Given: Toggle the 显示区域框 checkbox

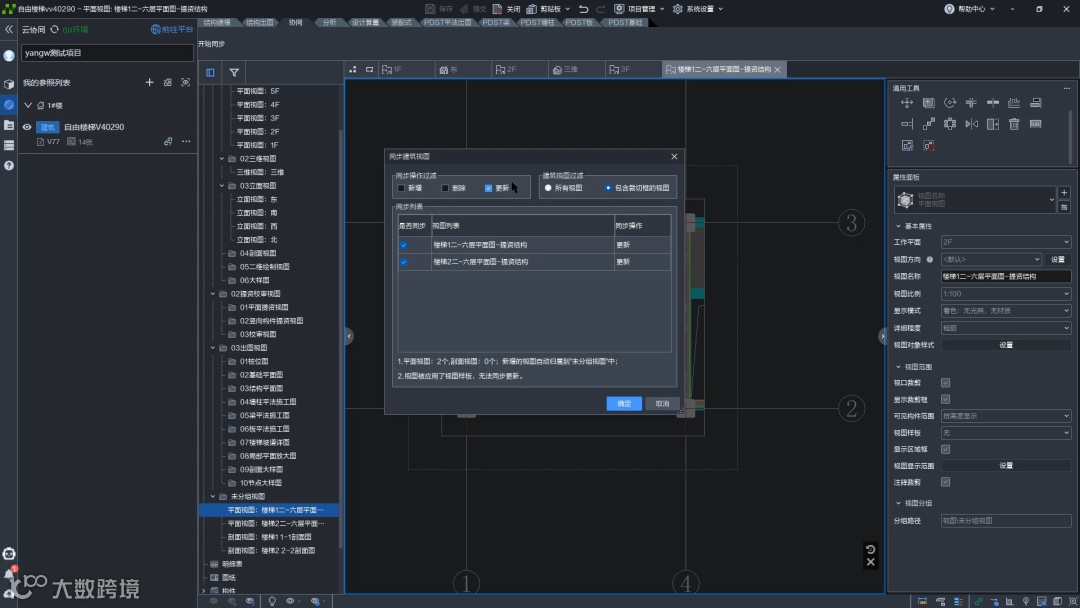Looking at the screenshot, I should click(x=946, y=449).
